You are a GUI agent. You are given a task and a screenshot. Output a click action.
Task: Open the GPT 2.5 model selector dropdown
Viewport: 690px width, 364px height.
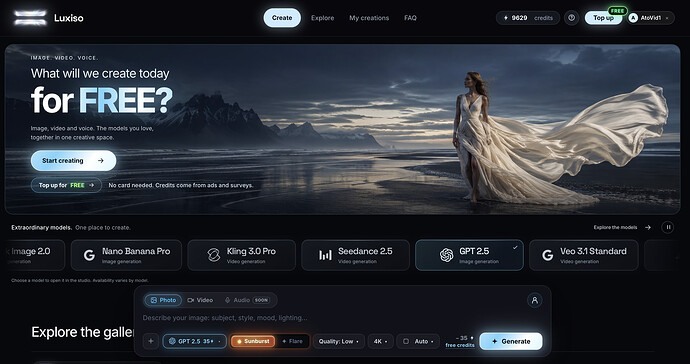(x=195, y=341)
